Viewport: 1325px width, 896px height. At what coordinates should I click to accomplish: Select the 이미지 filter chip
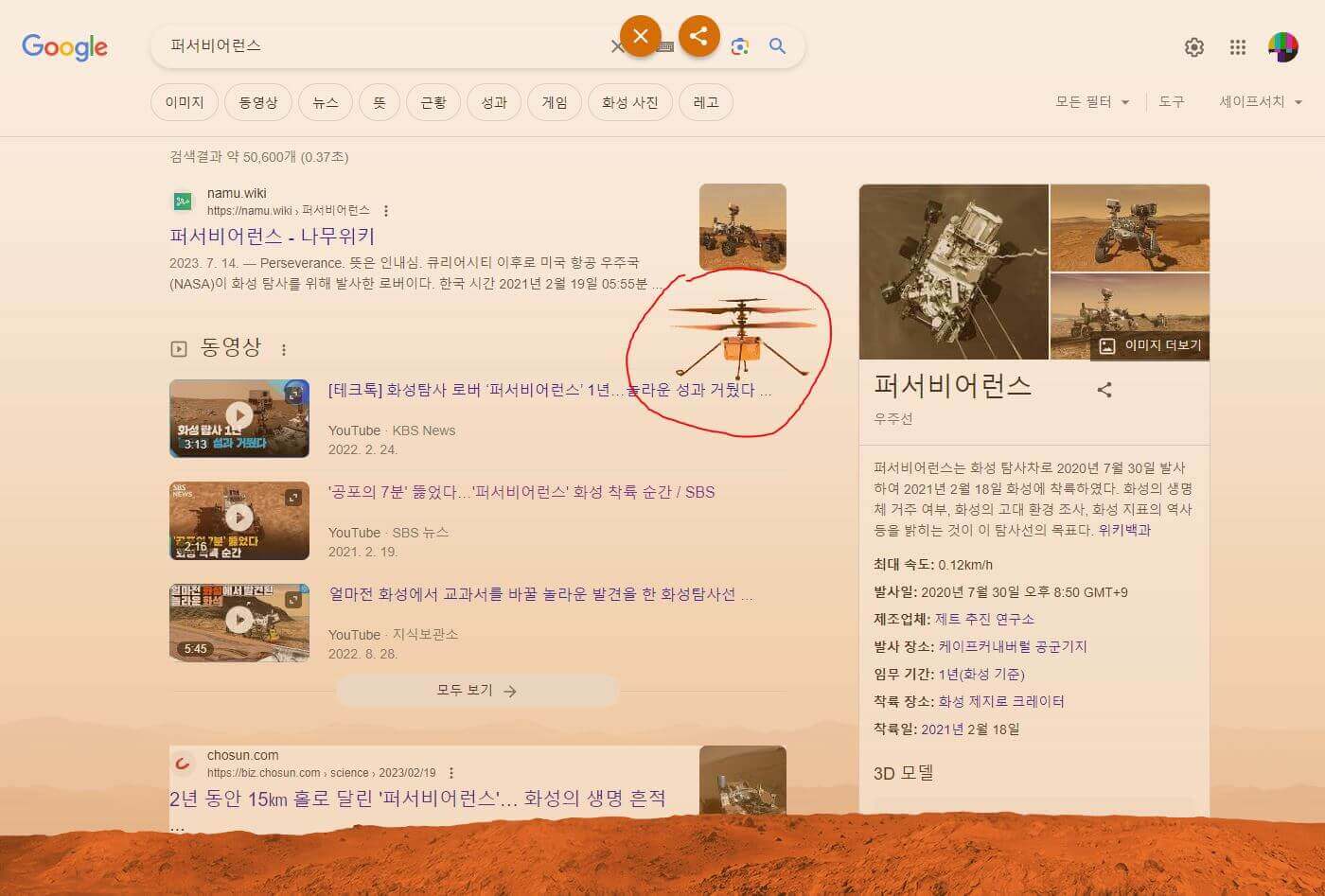(x=185, y=102)
